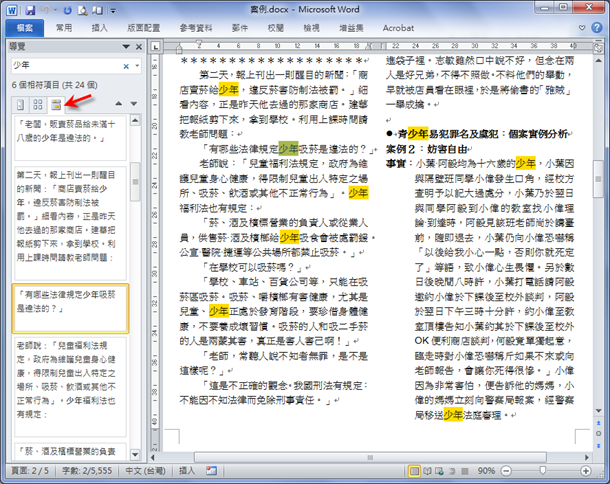Clear the search text with the blue X
This screenshot has width=610, height=484.
(x=126, y=66)
